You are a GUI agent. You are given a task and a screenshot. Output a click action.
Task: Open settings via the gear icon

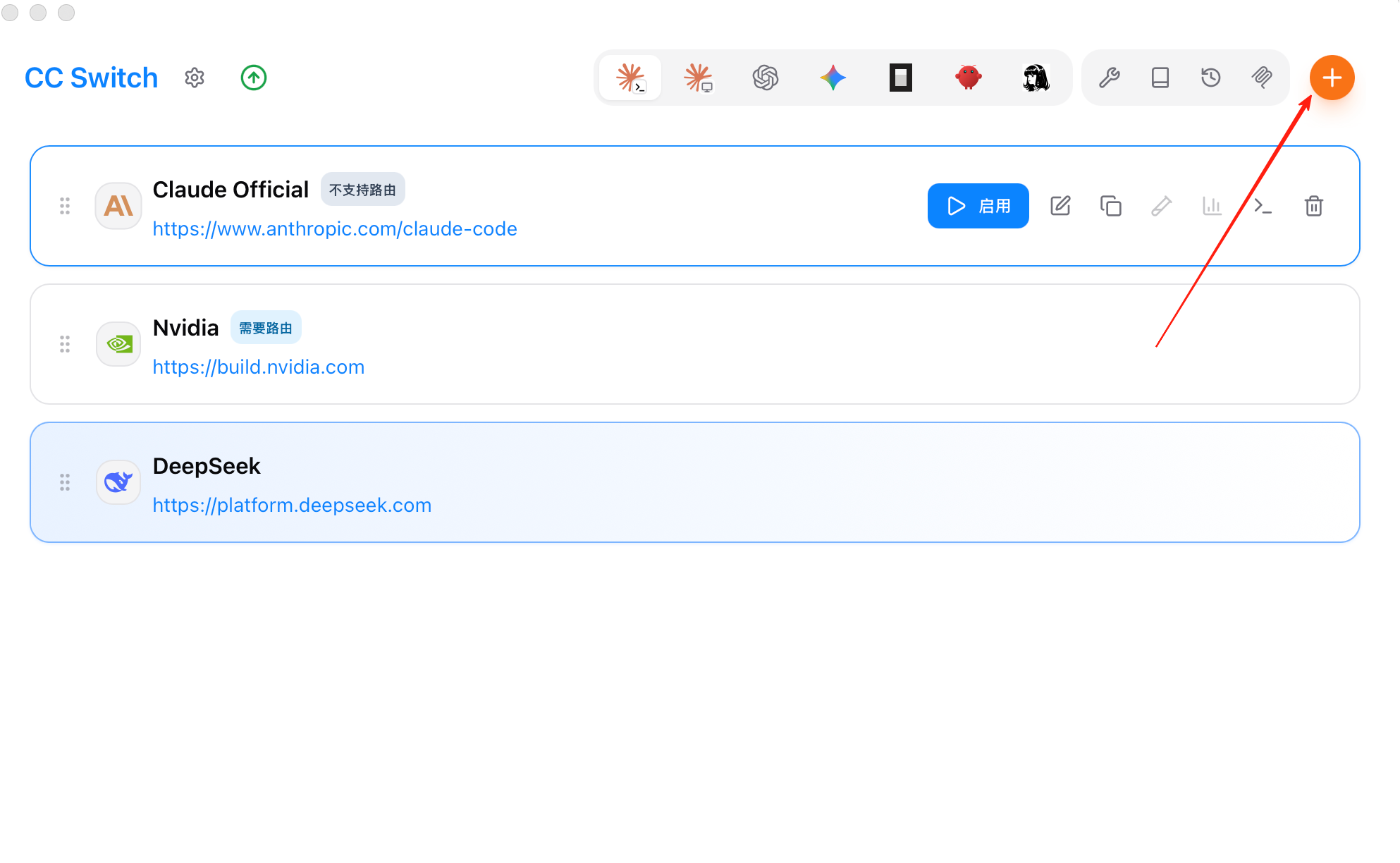tap(195, 78)
